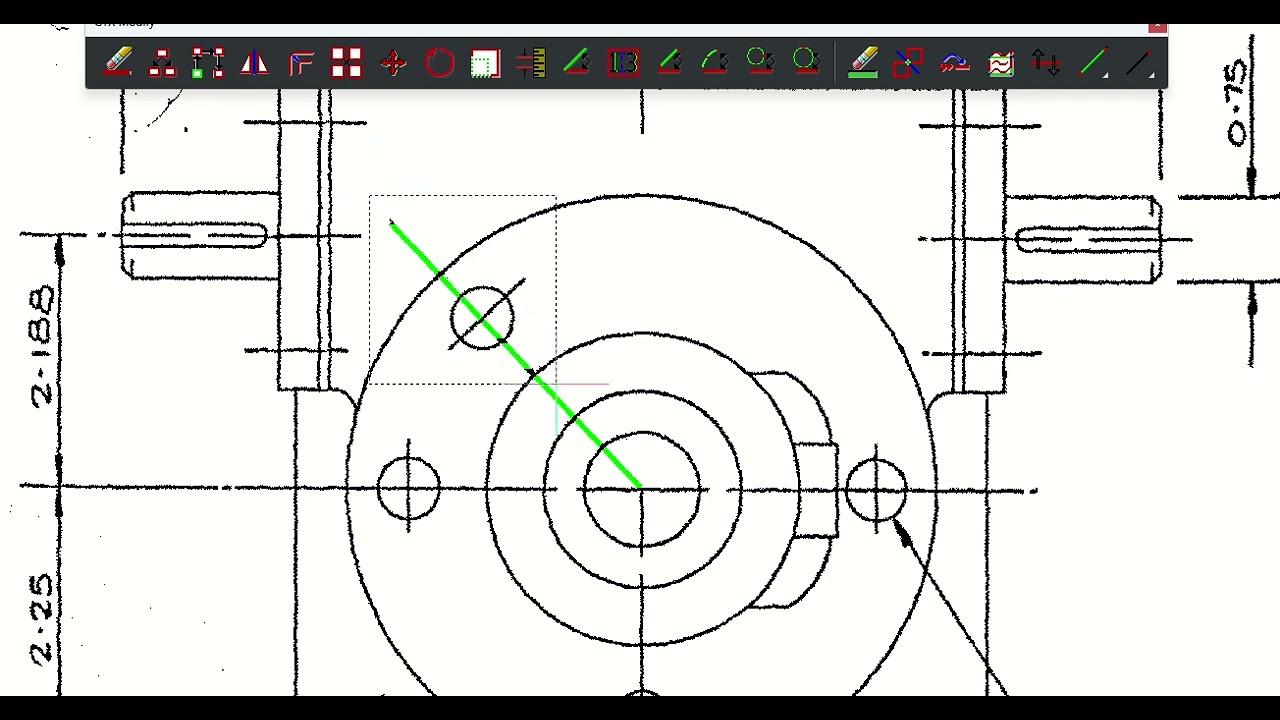This screenshot has width=1280, height=720.
Task: Click the dotted square scale icon
Action: [x=485, y=63]
